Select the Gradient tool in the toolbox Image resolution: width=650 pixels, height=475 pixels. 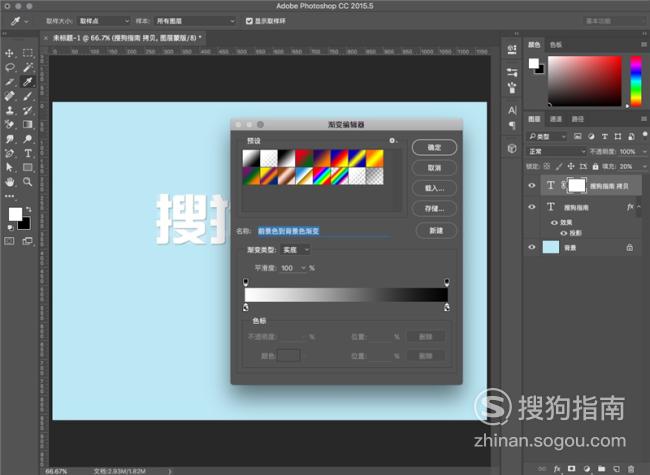(x=28, y=124)
